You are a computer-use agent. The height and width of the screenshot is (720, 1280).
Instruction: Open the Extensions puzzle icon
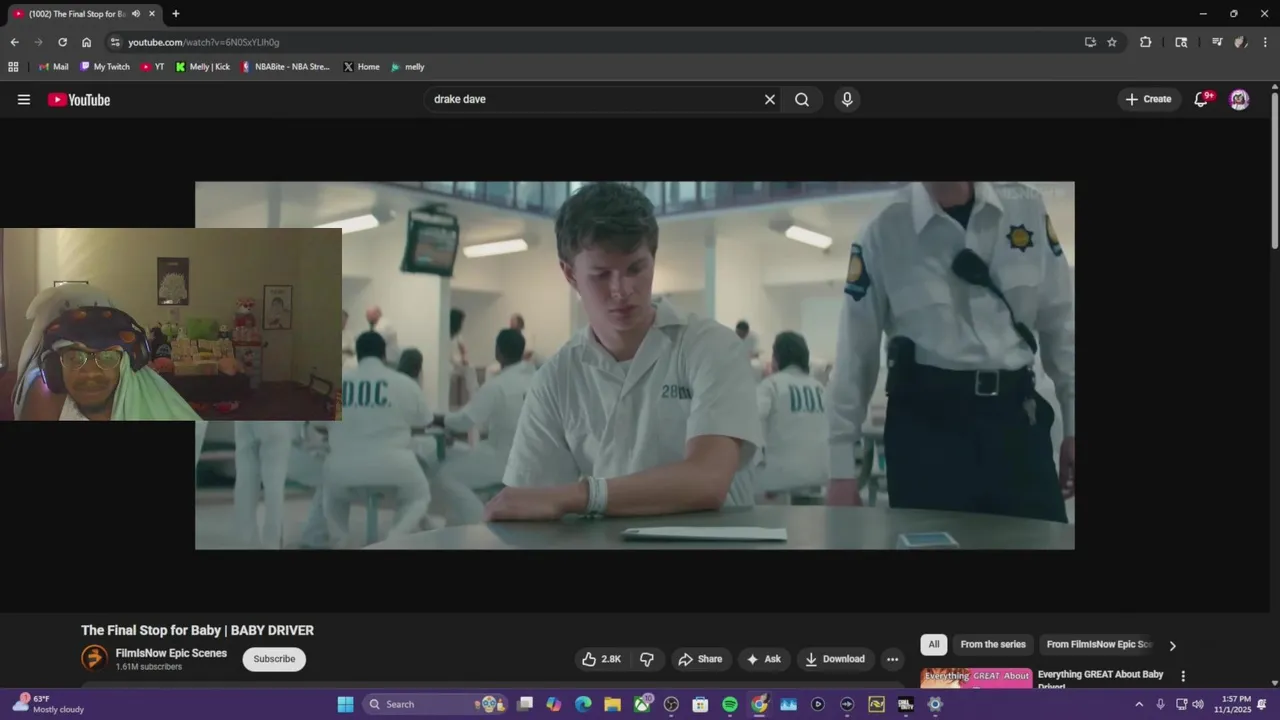click(x=1146, y=42)
